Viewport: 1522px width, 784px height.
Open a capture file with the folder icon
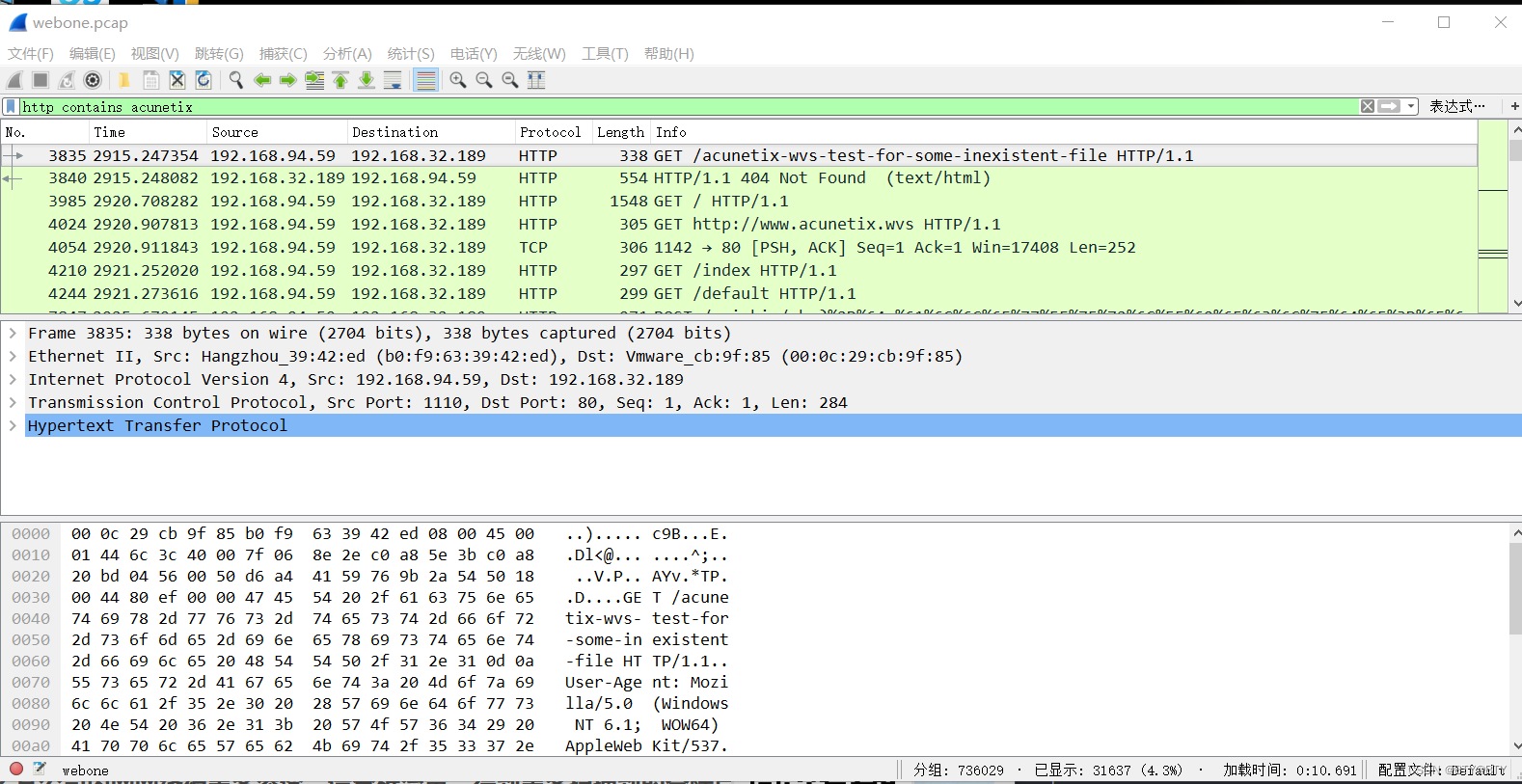[x=124, y=80]
